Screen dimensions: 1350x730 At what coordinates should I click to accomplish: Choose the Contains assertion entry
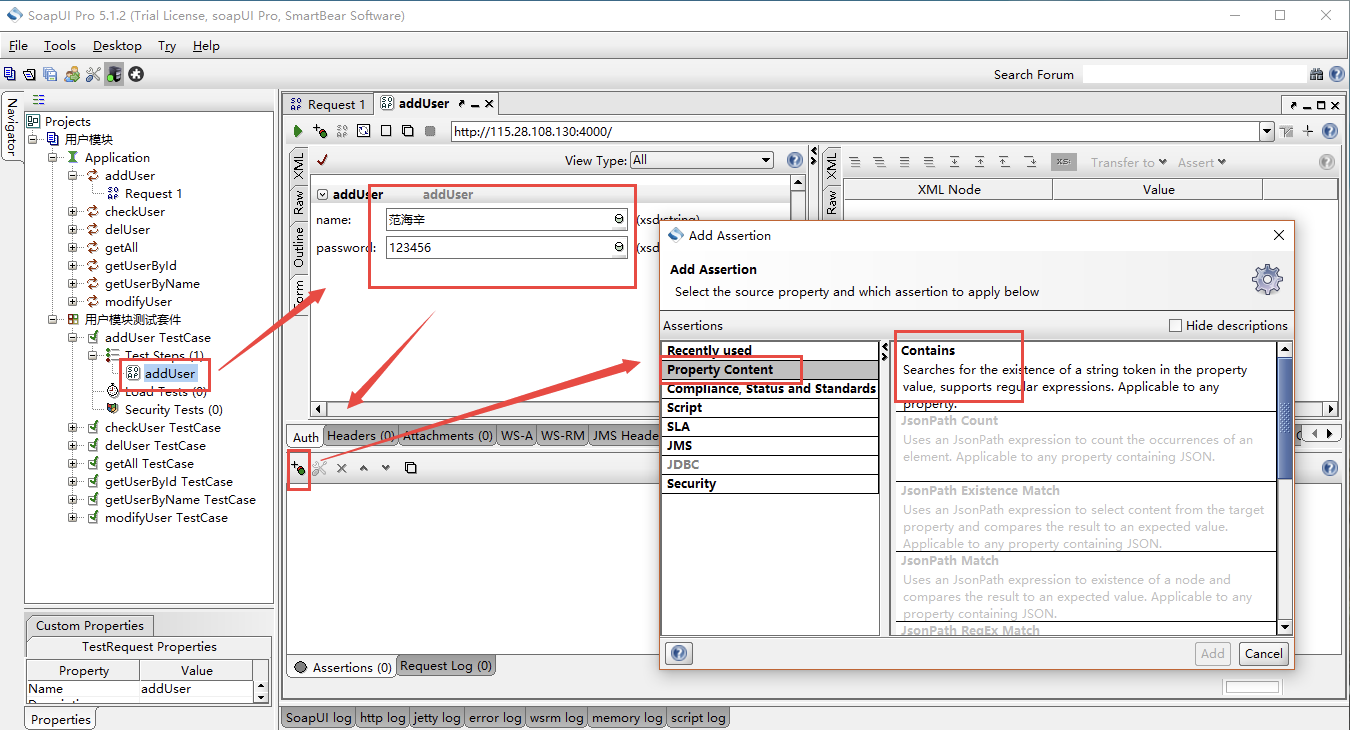(x=1086, y=377)
